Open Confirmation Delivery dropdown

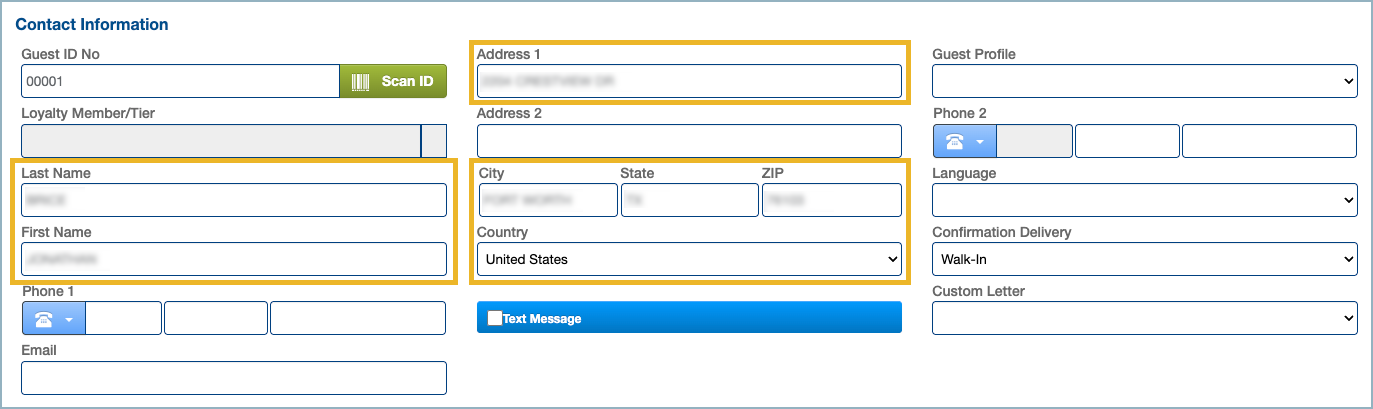(x=1144, y=259)
